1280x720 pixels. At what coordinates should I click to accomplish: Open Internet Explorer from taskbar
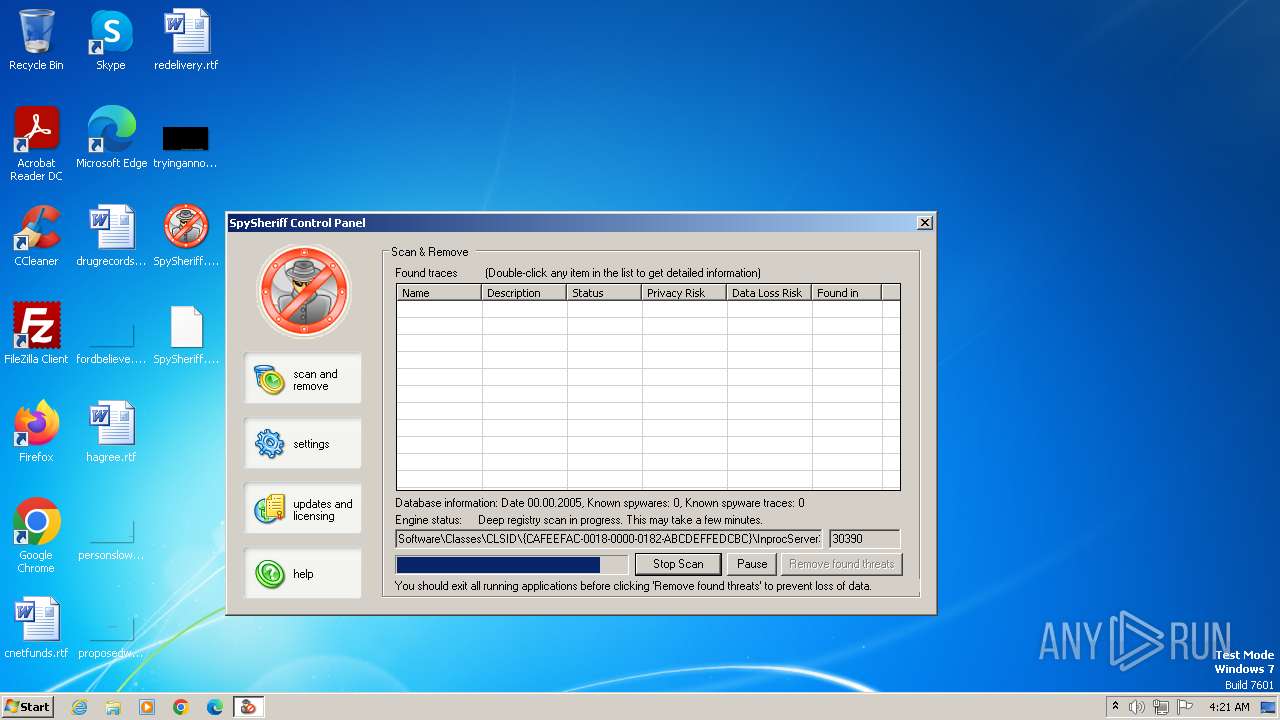click(x=80, y=707)
